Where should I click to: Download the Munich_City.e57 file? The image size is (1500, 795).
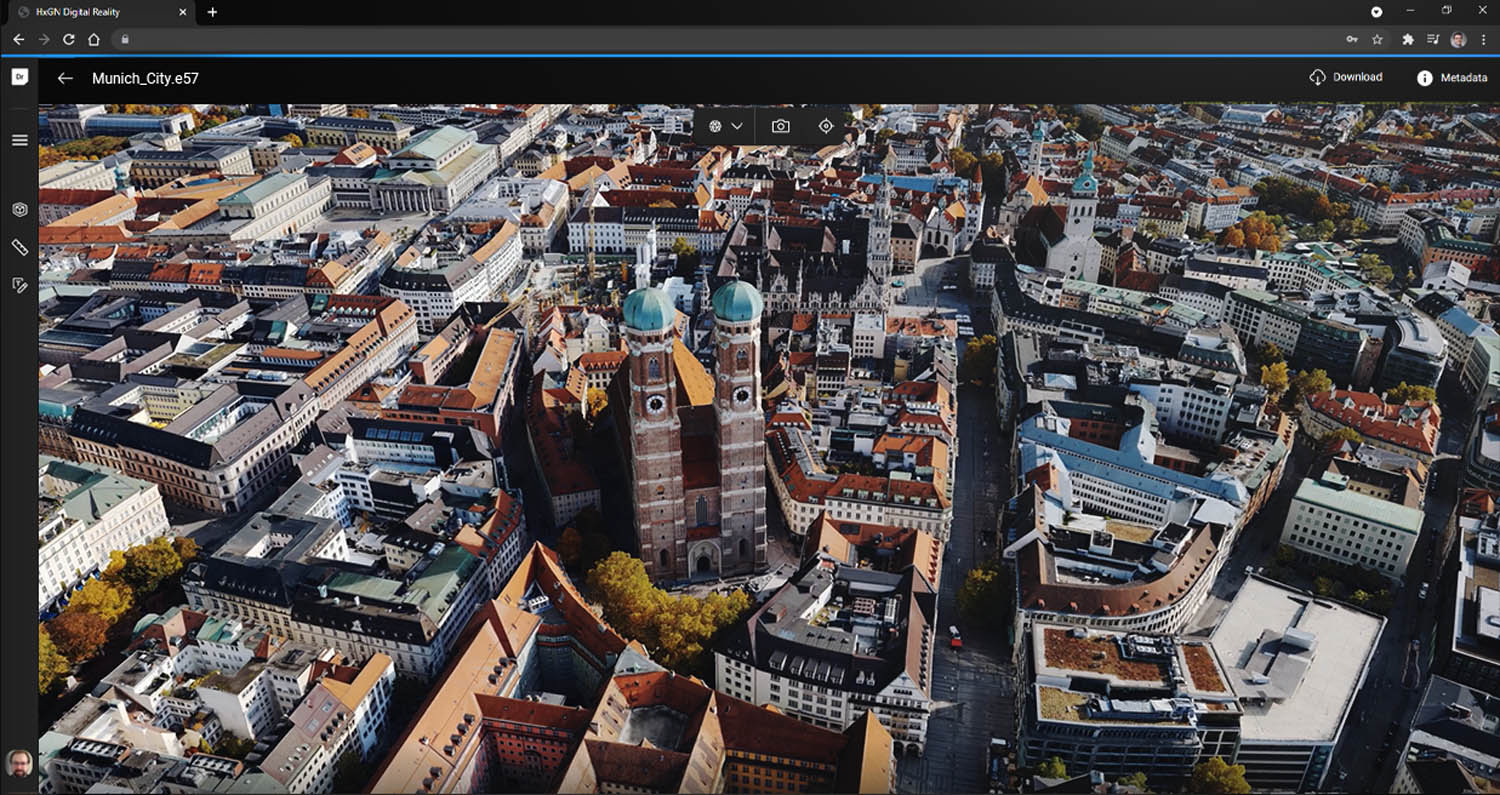tap(1346, 77)
